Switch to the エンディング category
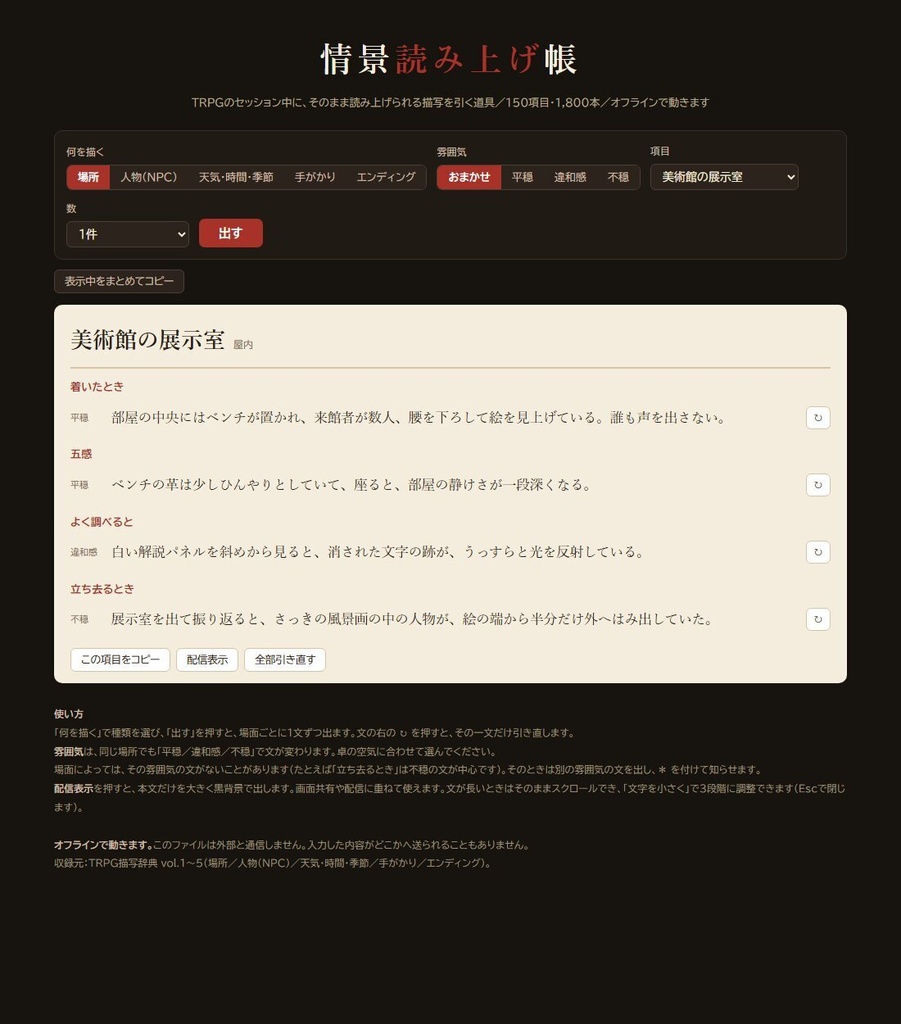The width and height of the screenshot is (901, 1024). 386,177
